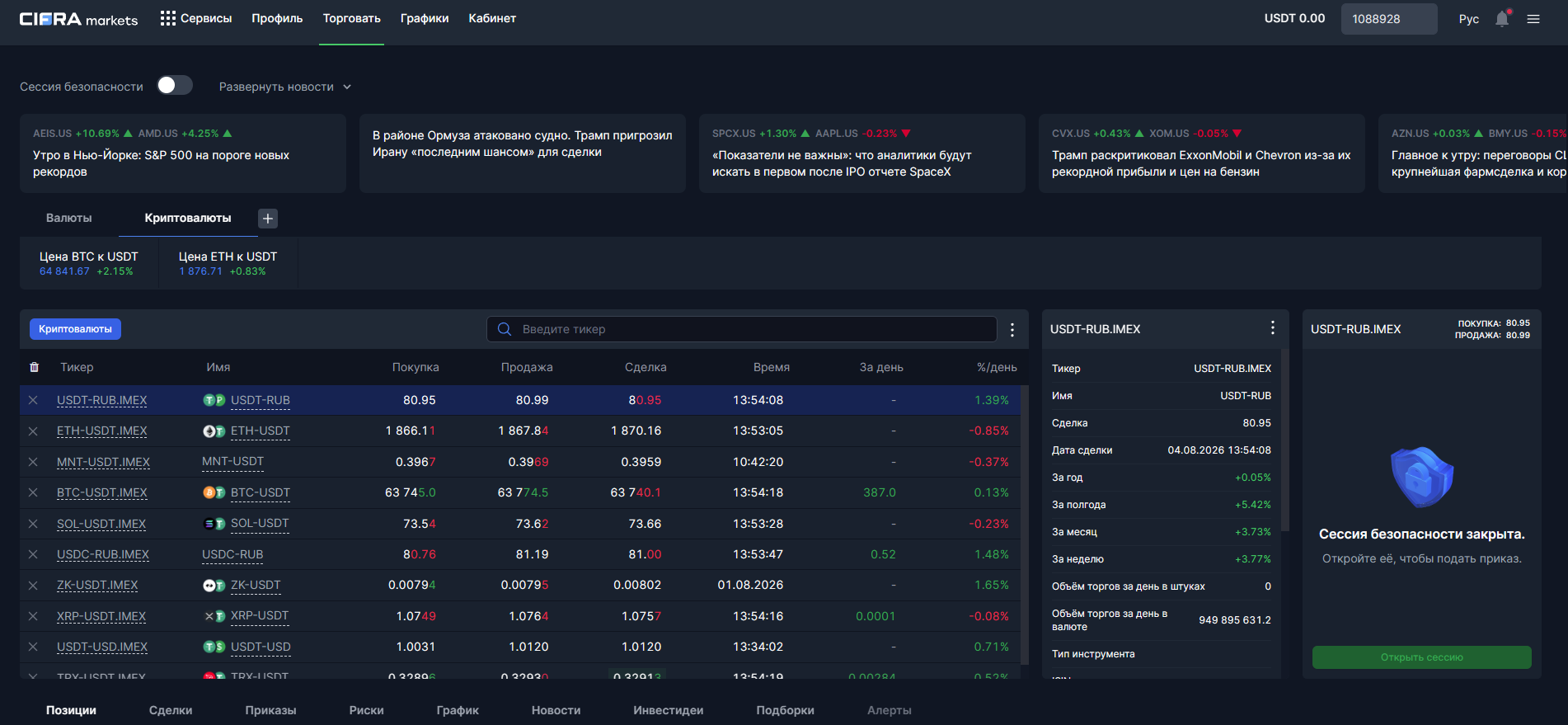Open notifications bell icon
The width and height of the screenshot is (1568, 725).
[1502, 18]
